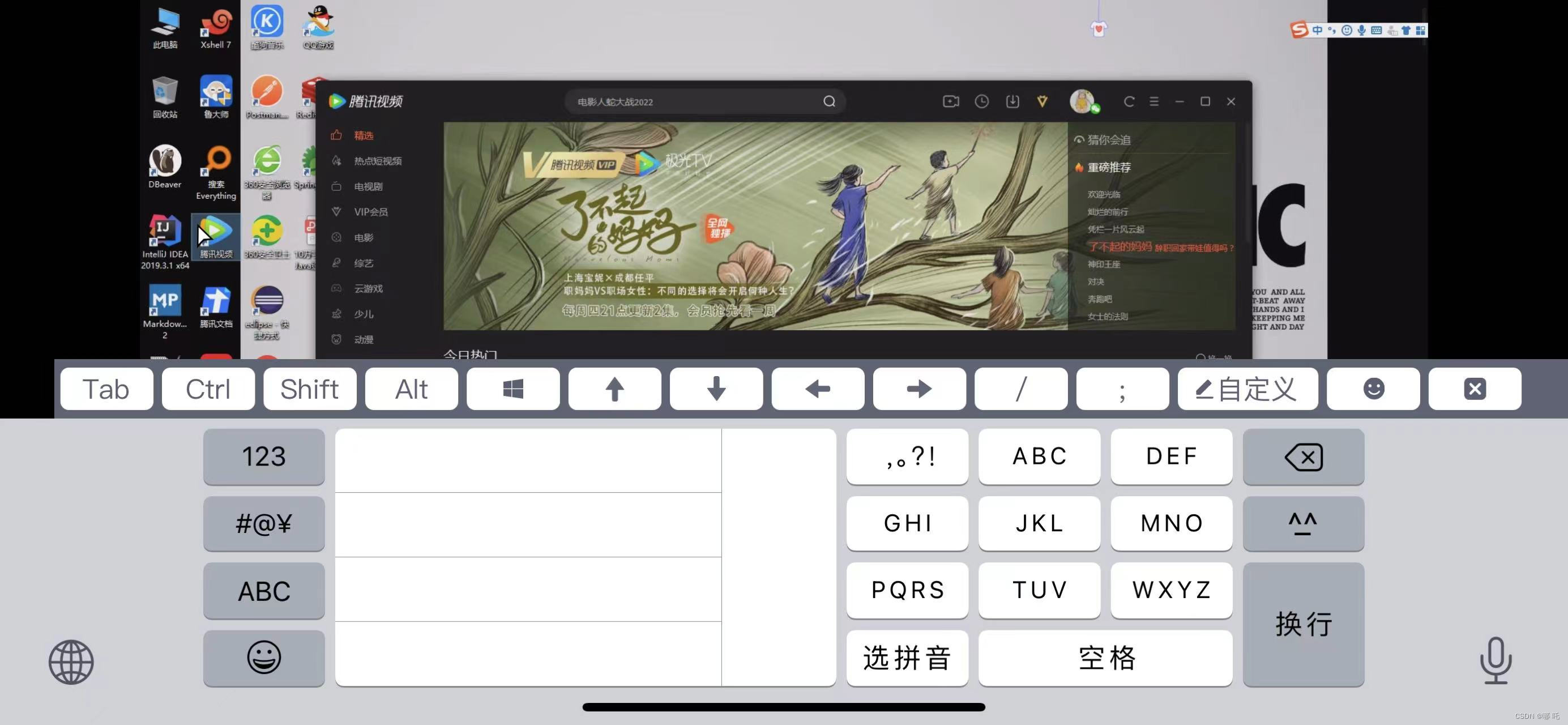Select 电视剧 in the sidebar
Viewport: 1568px width, 725px height.
click(x=368, y=187)
